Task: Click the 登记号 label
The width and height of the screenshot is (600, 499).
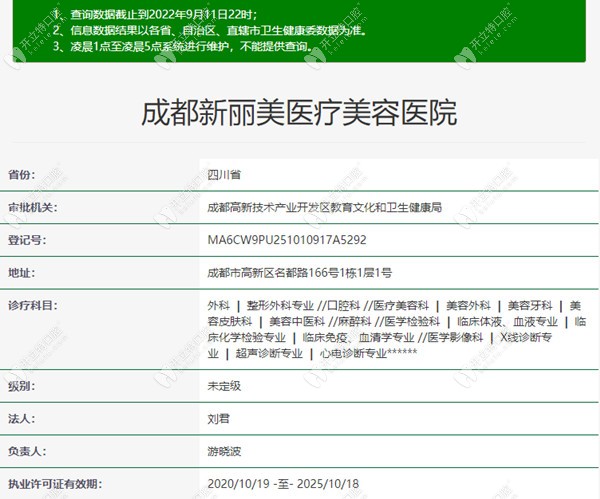Action: [27, 240]
